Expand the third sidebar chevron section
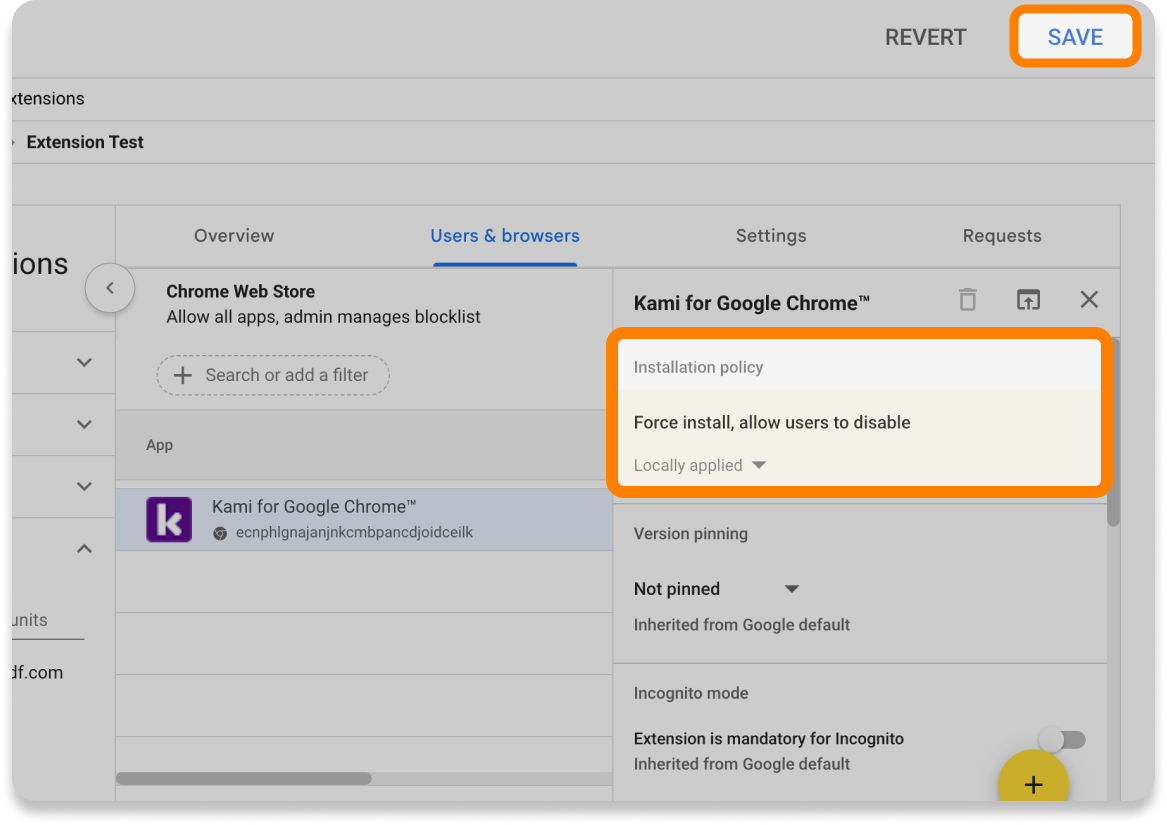1167x825 pixels. tap(84, 486)
